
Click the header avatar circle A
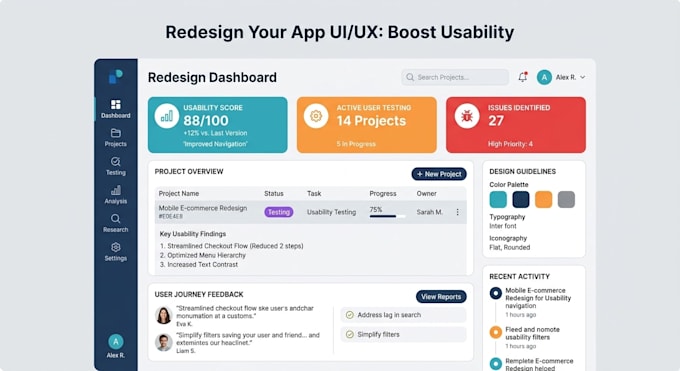(x=544, y=77)
